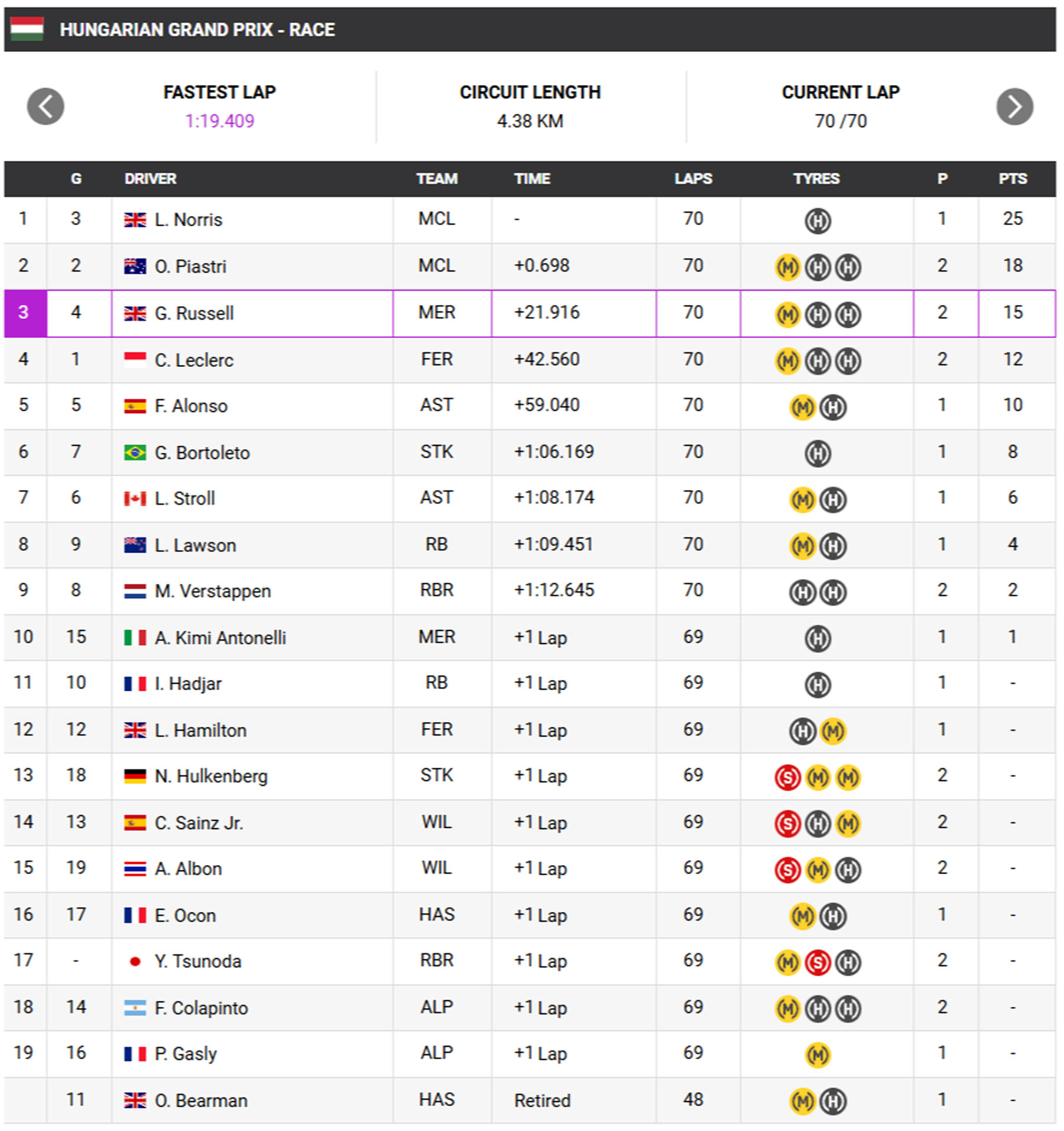
Task: Select the highlighted G. Russell row position
Action: click(x=24, y=313)
